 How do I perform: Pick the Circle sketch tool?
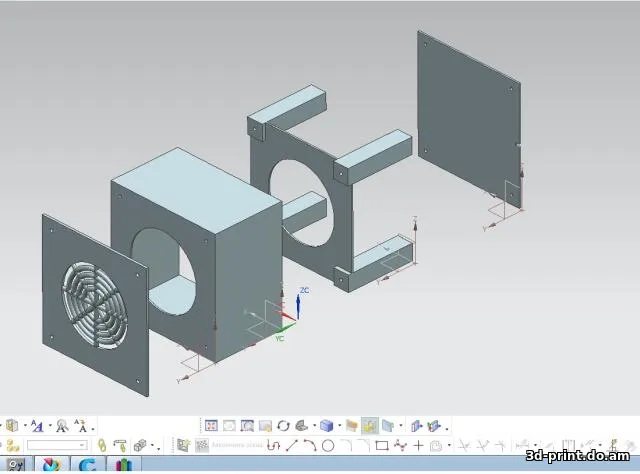coord(327,445)
